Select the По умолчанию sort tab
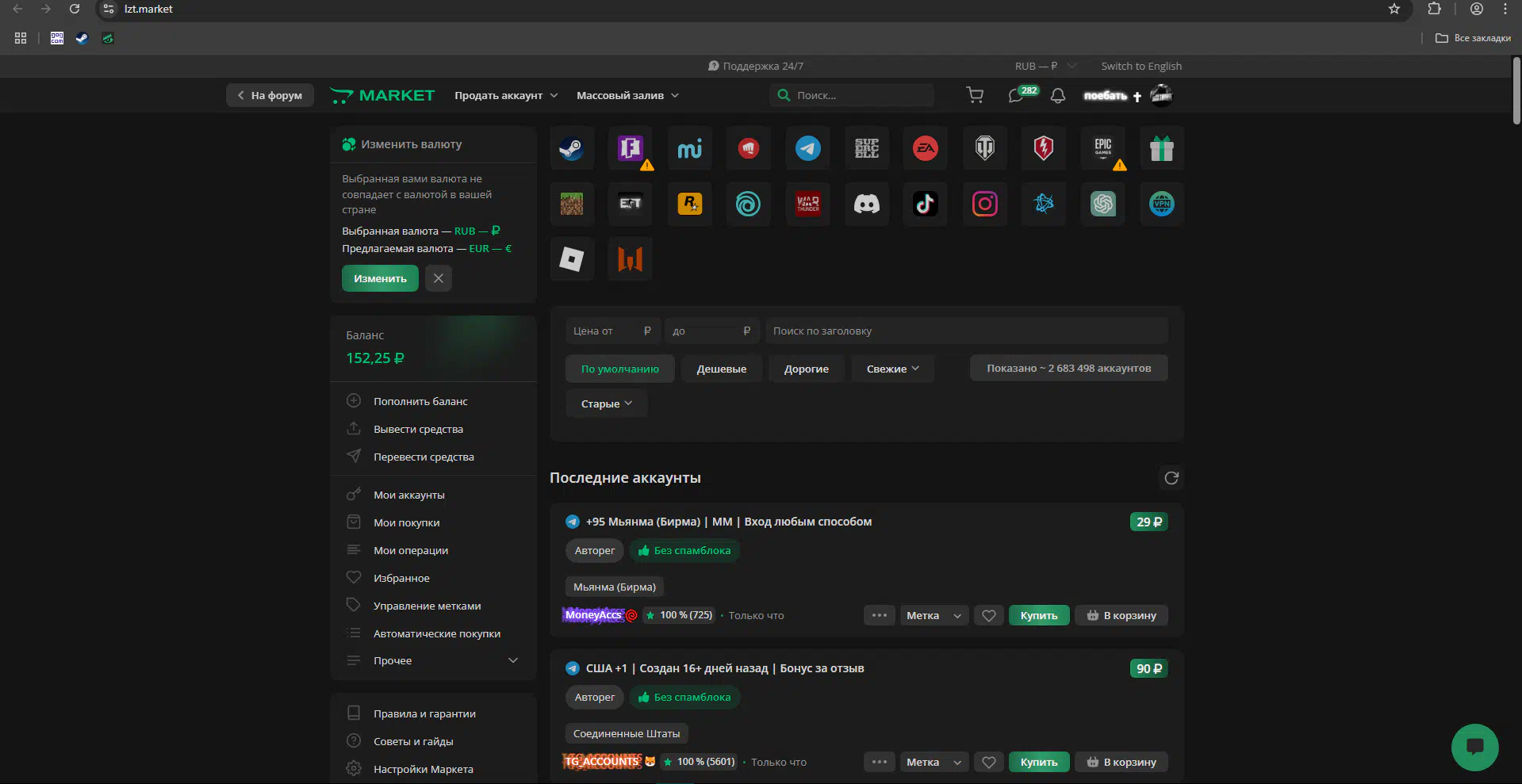1522x784 pixels. click(x=620, y=369)
